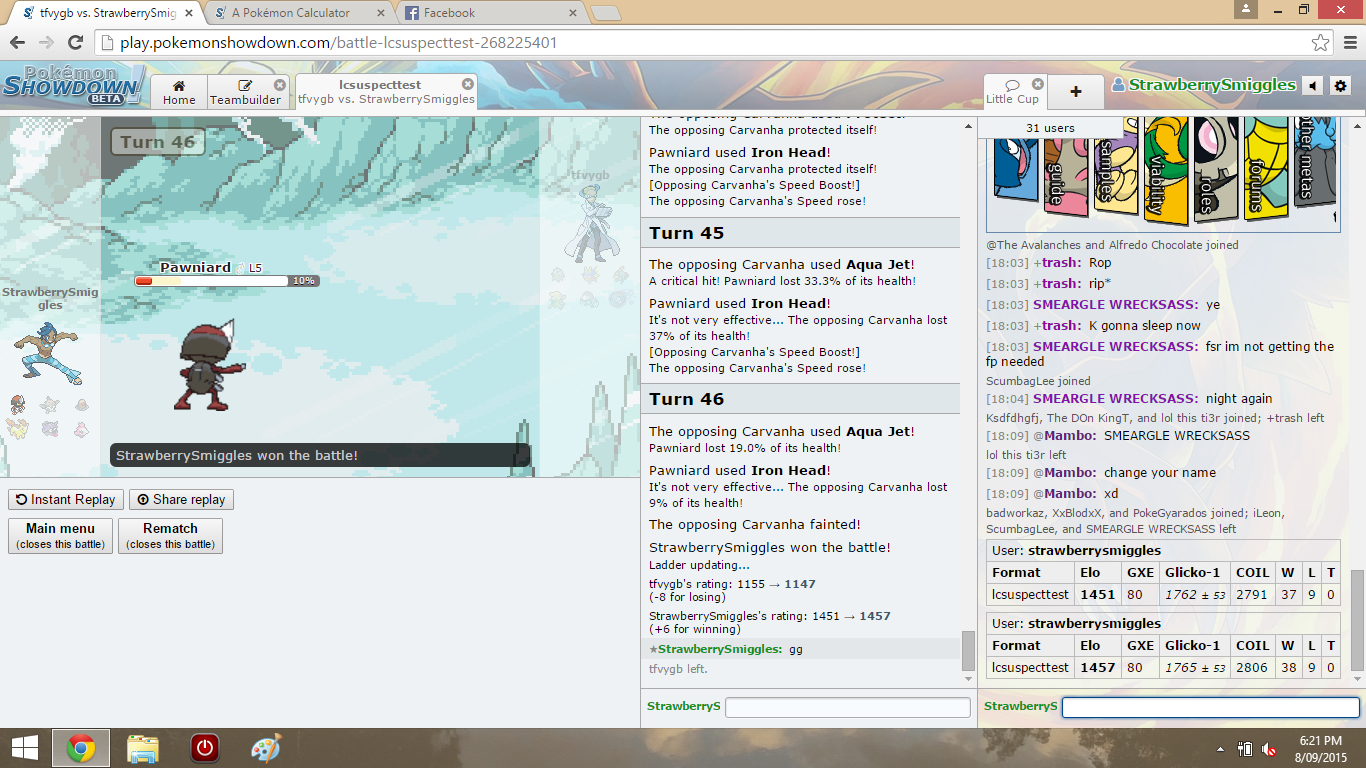Viewport: 1366px width, 768px height.
Task: Open the forums banner in Little Cup room
Action: 1266,170
